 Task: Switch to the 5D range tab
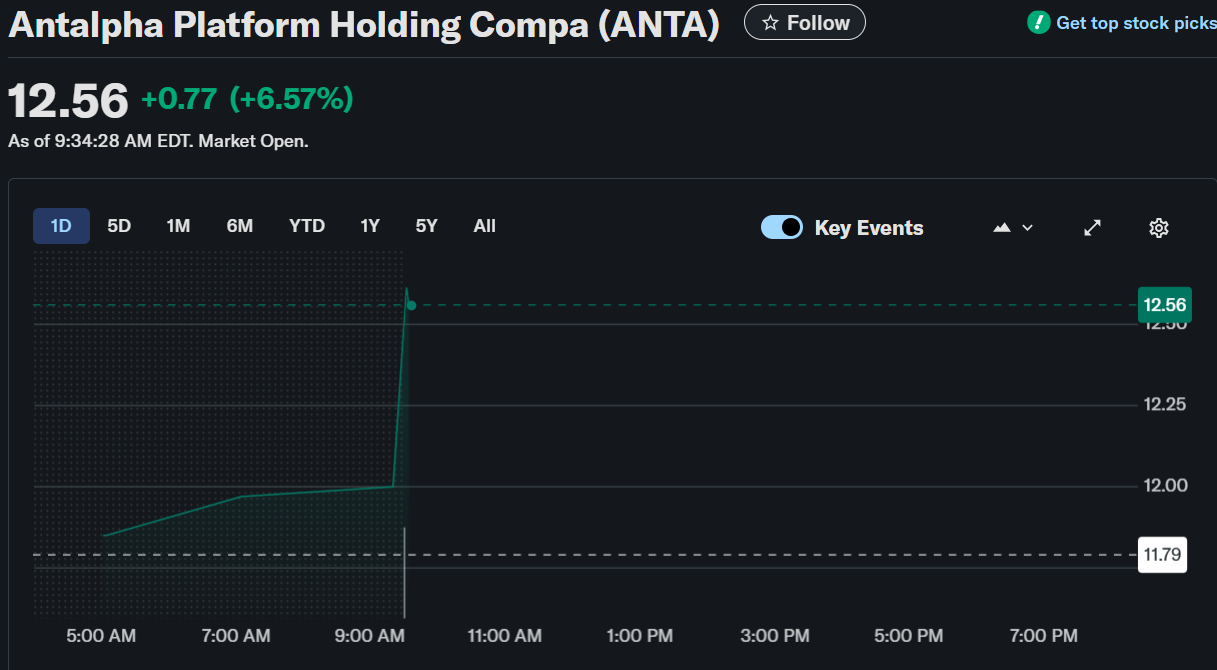tap(119, 226)
